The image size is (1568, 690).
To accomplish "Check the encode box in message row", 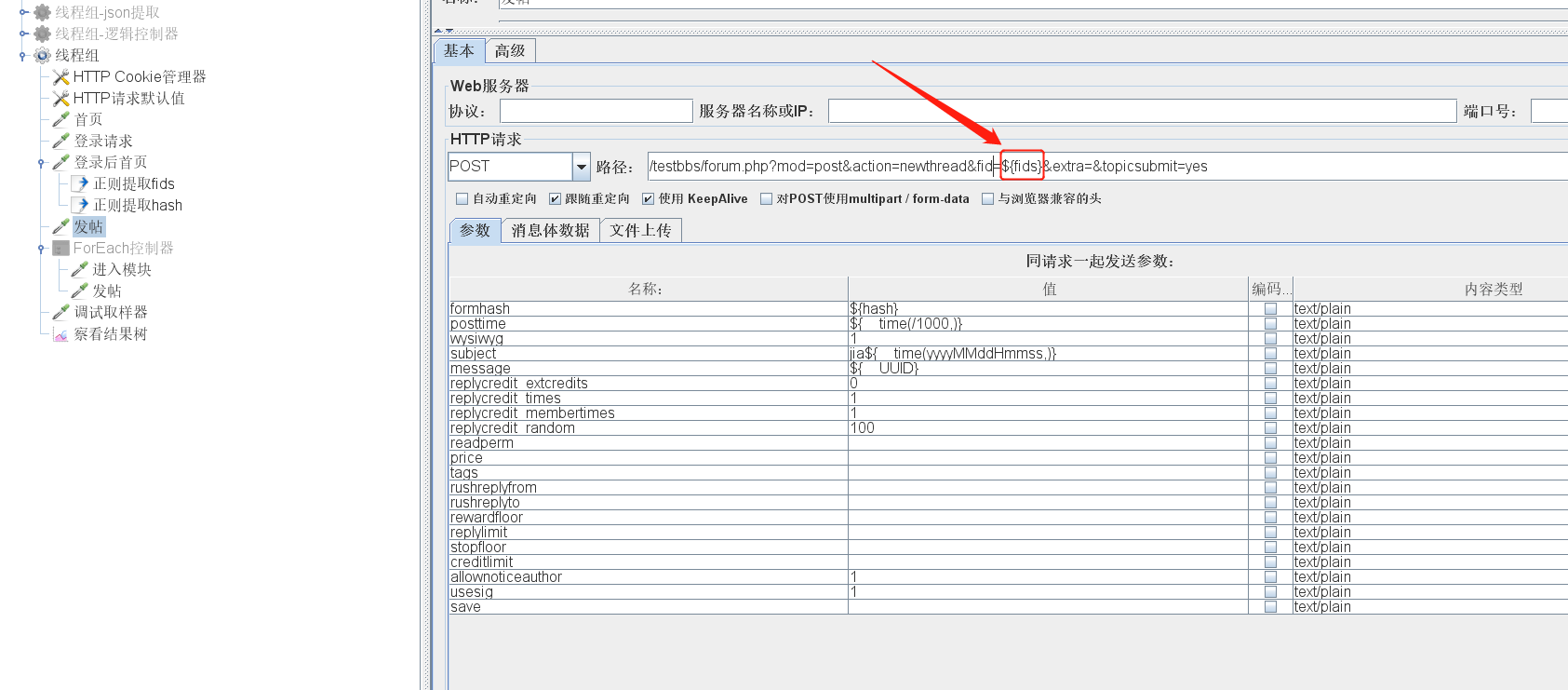I will click(1270, 368).
